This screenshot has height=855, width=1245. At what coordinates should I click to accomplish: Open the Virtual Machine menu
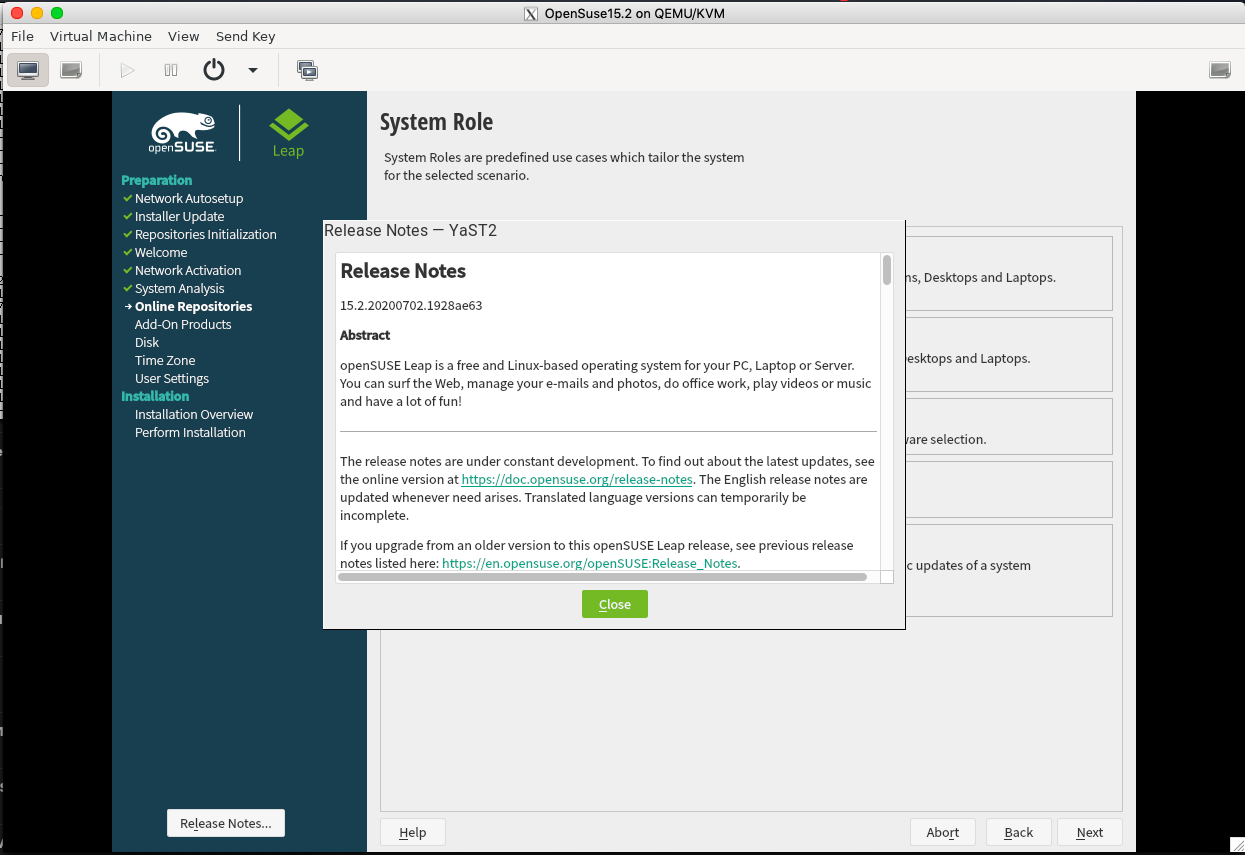click(x=101, y=36)
